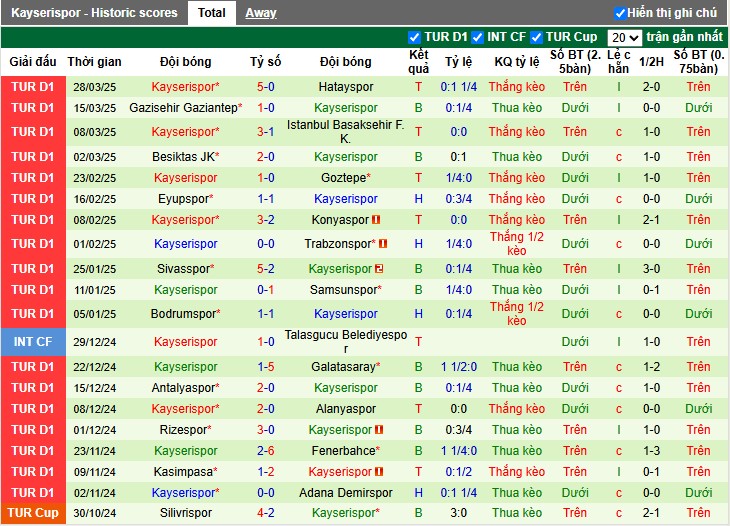Open Samsunspor team link

coord(344,290)
